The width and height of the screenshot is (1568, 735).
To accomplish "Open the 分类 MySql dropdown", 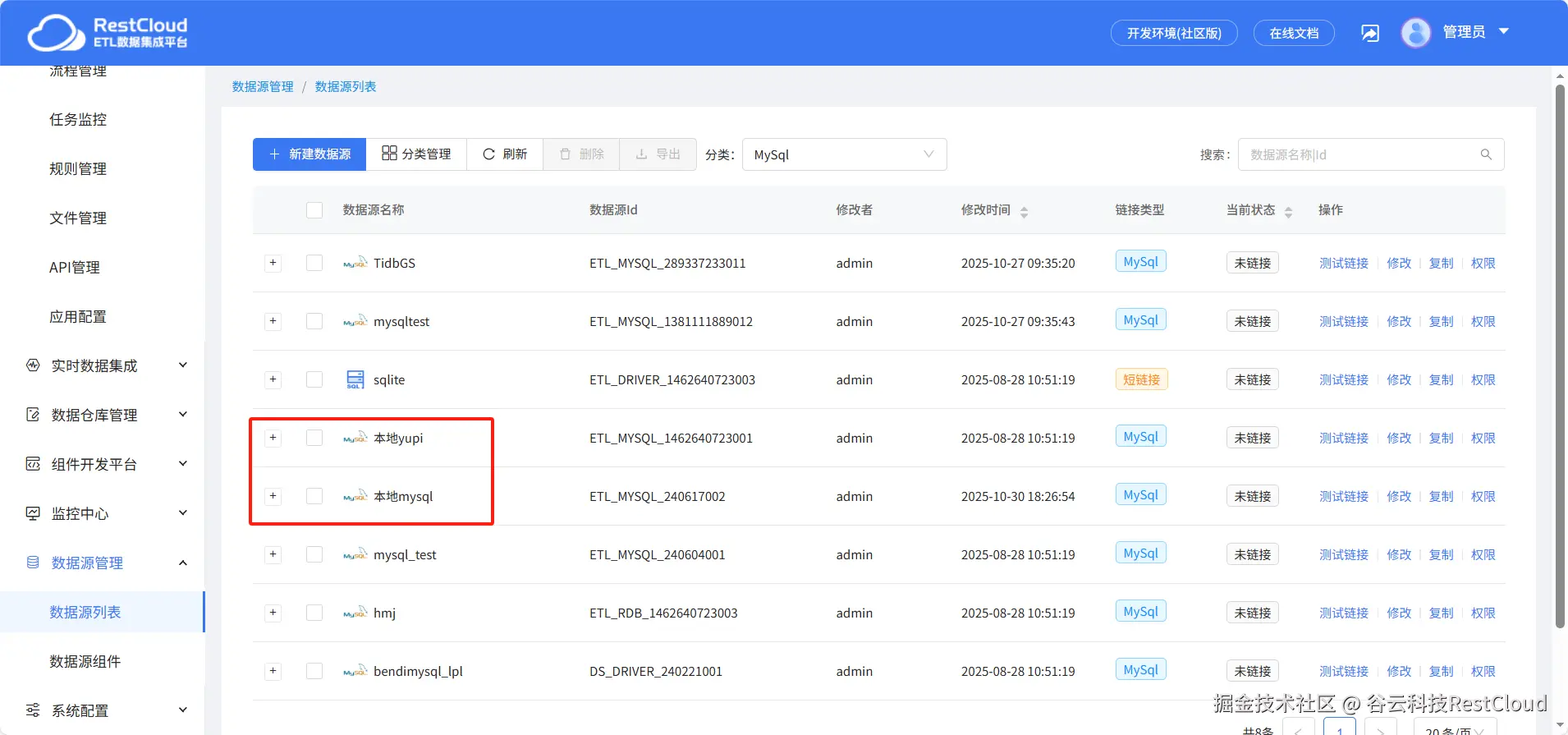I will 844,154.
